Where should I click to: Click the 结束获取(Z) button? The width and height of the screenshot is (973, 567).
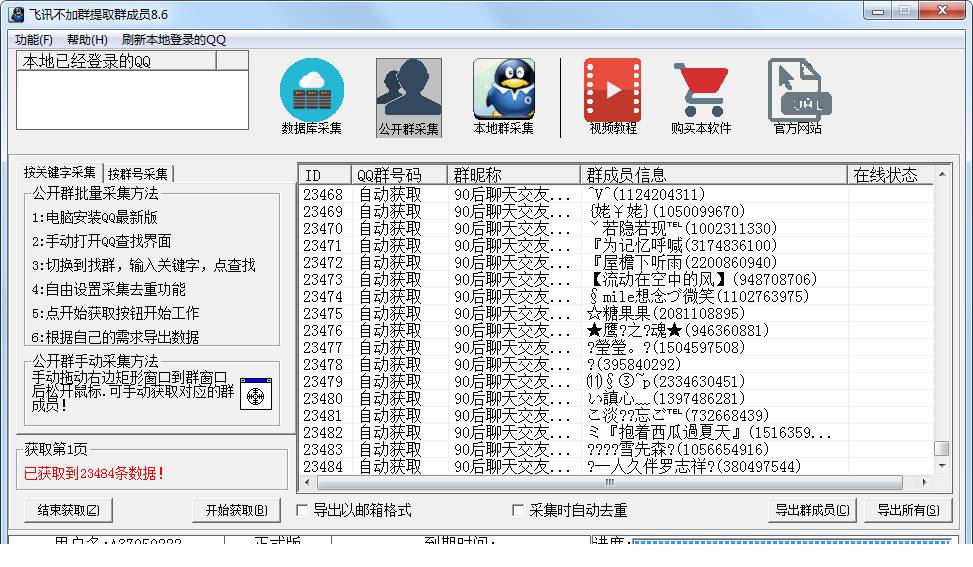point(68,511)
